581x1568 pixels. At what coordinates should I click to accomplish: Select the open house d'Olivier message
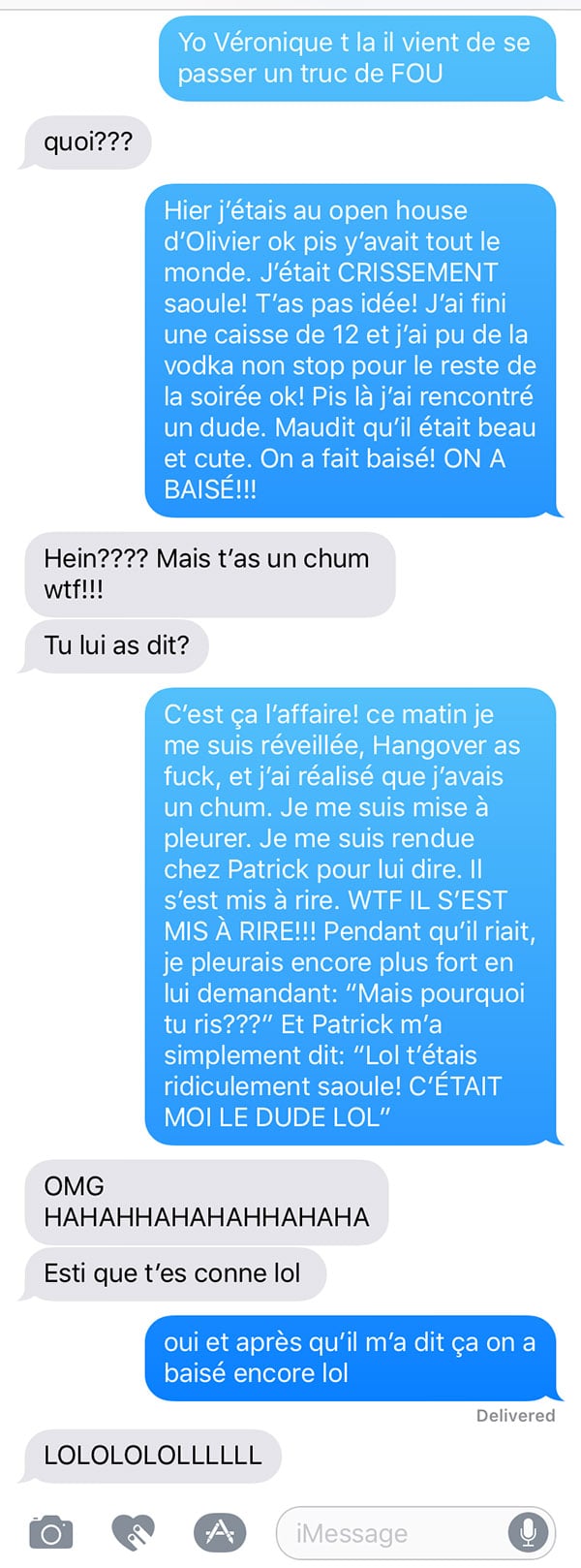pyautogui.click(x=352, y=350)
